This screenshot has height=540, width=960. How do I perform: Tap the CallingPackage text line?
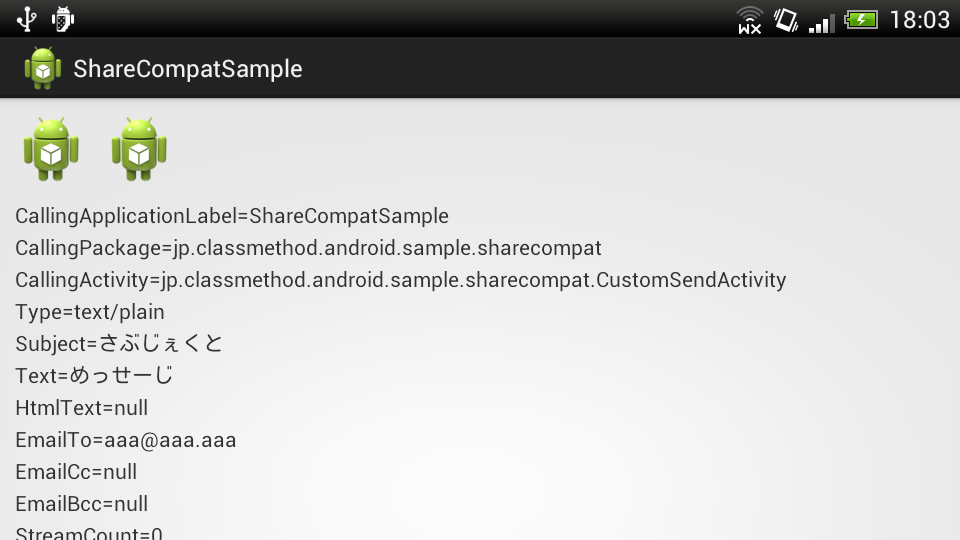click(308, 248)
